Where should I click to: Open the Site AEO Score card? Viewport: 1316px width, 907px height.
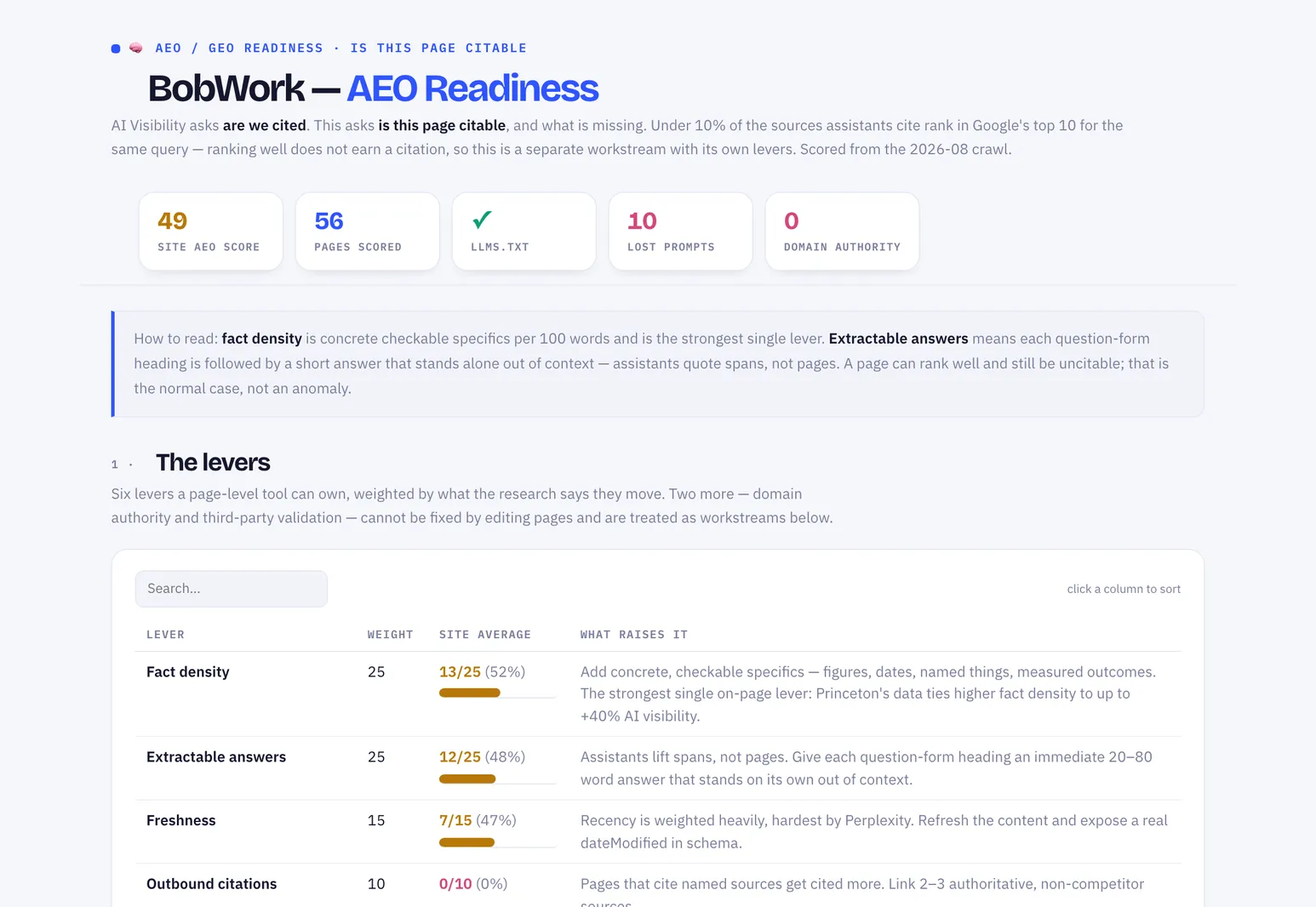[211, 231]
